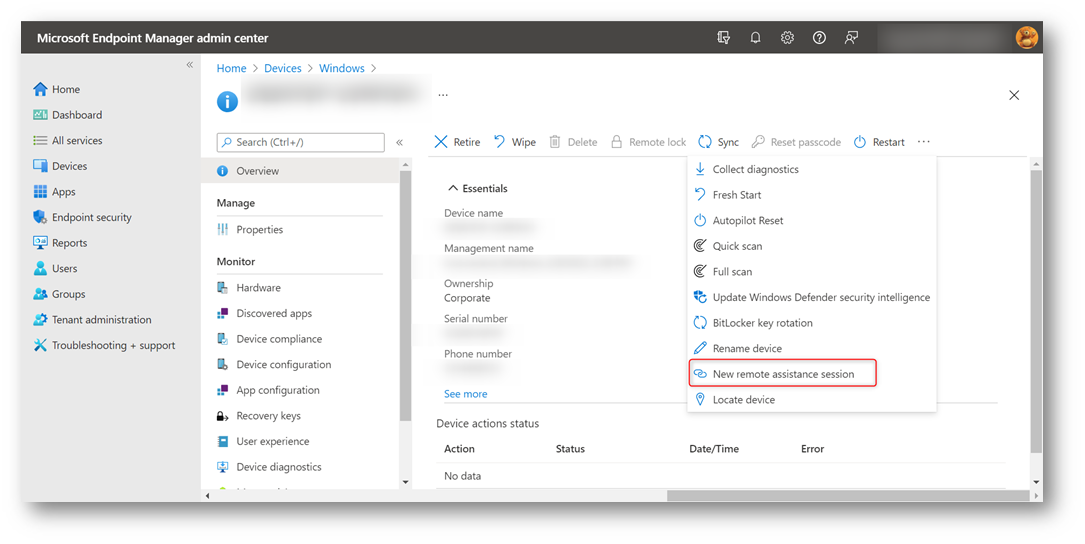Click the See more link
The height and width of the screenshot is (544, 1085).
pos(466,394)
